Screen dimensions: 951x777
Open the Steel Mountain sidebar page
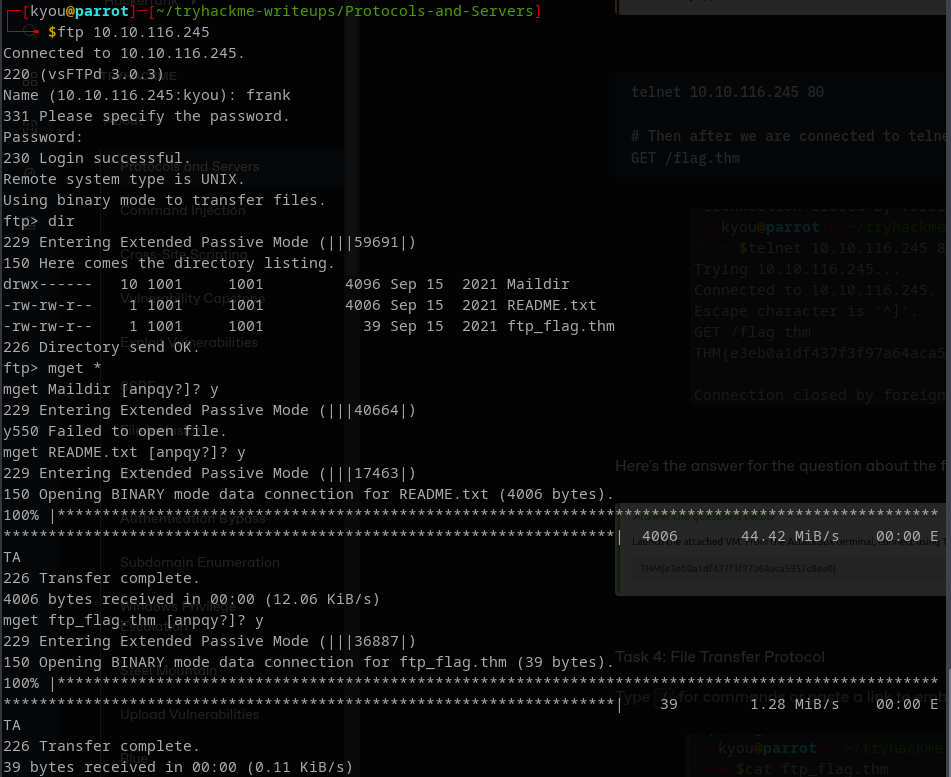click(160, 672)
